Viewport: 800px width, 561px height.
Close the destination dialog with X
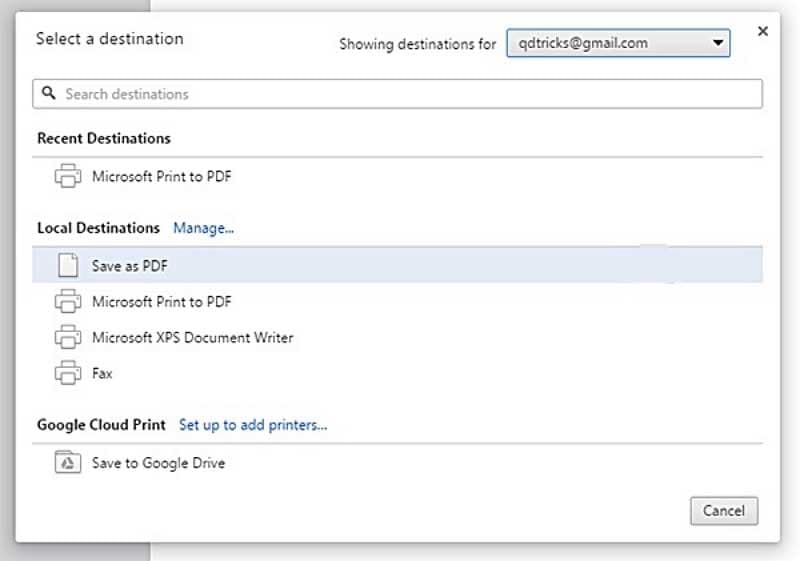pyautogui.click(x=763, y=32)
